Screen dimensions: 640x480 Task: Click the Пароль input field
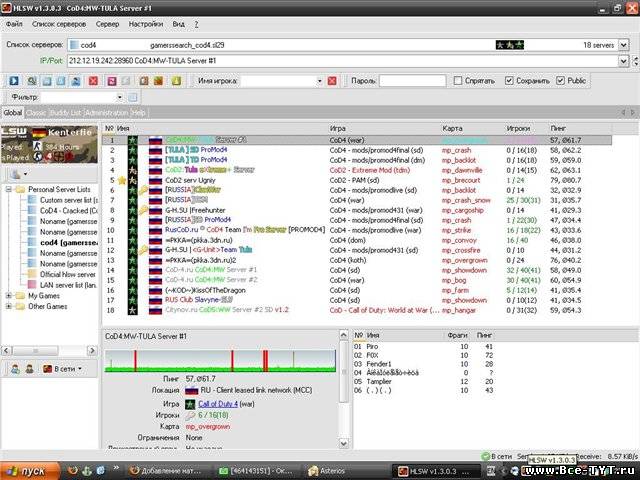coord(412,81)
